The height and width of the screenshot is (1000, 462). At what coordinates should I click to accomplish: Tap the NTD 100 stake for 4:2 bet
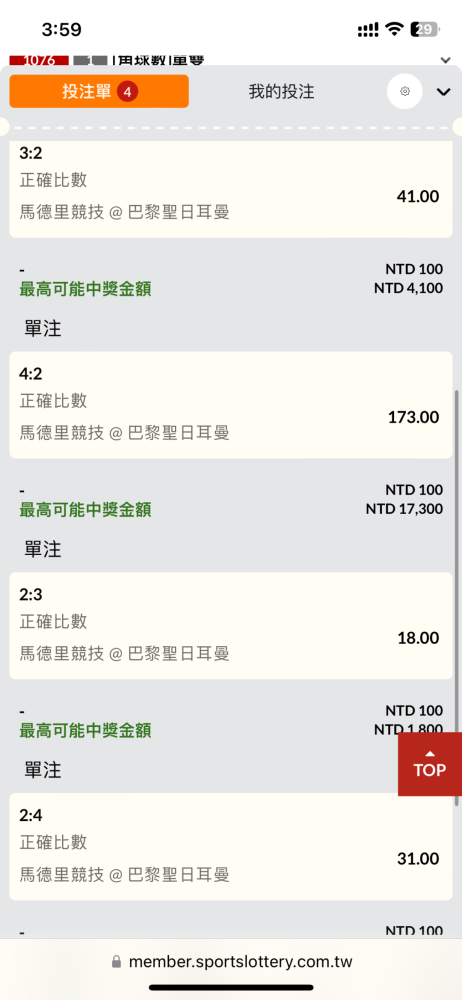414,490
